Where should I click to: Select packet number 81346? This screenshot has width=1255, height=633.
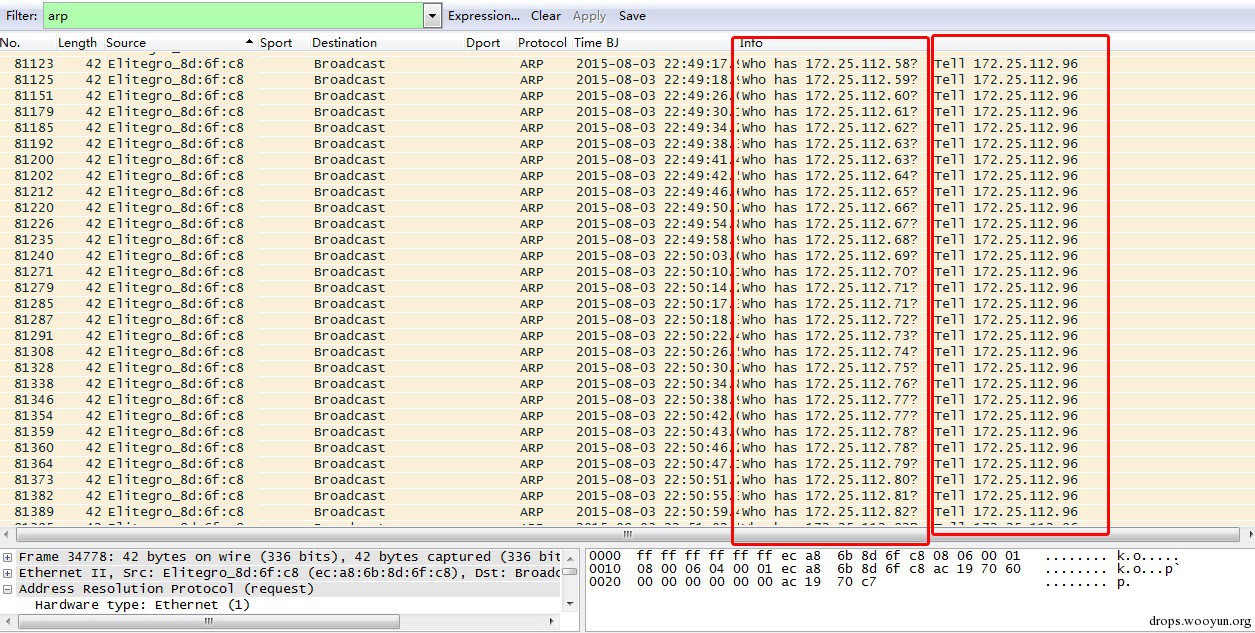[34, 400]
